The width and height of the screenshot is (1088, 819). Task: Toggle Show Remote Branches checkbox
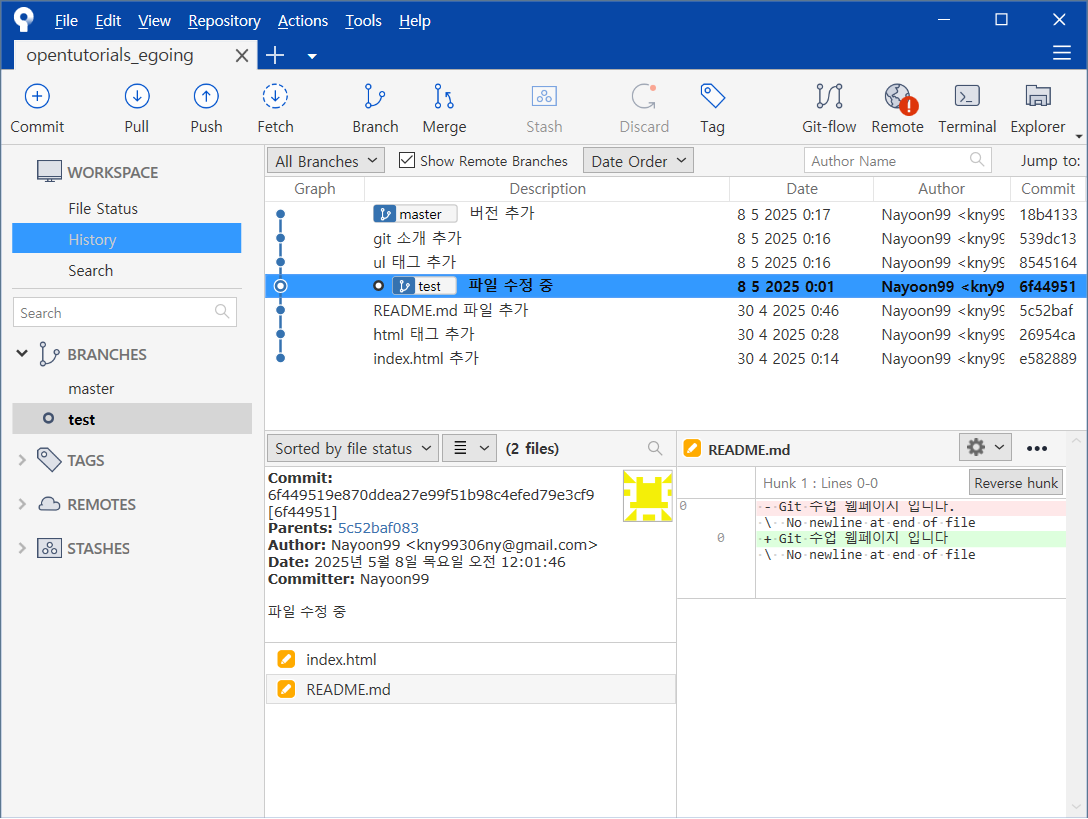coord(407,160)
